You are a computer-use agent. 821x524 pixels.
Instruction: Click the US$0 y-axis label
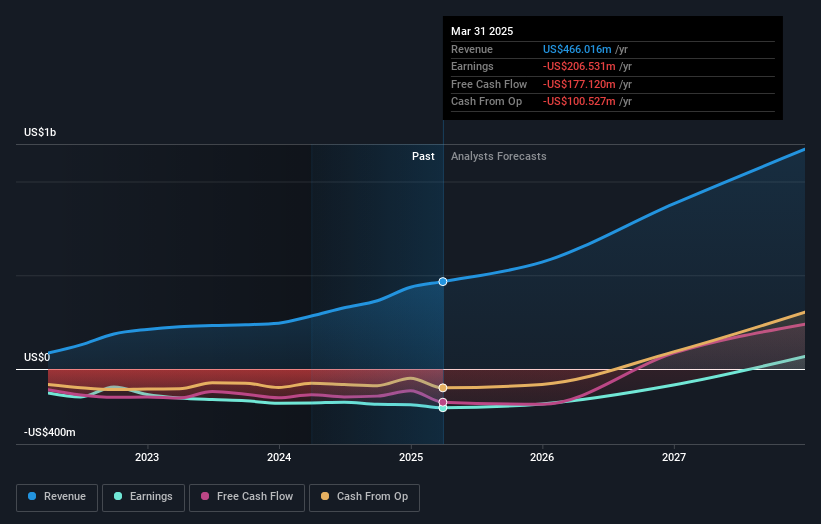[x=37, y=358]
